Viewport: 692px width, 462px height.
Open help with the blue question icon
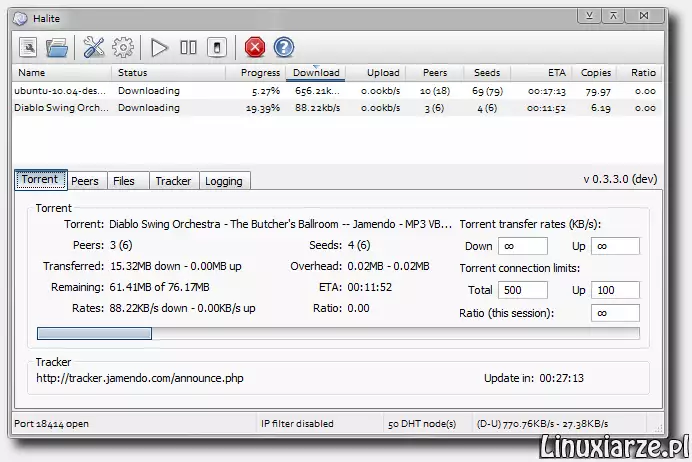[x=284, y=47]
